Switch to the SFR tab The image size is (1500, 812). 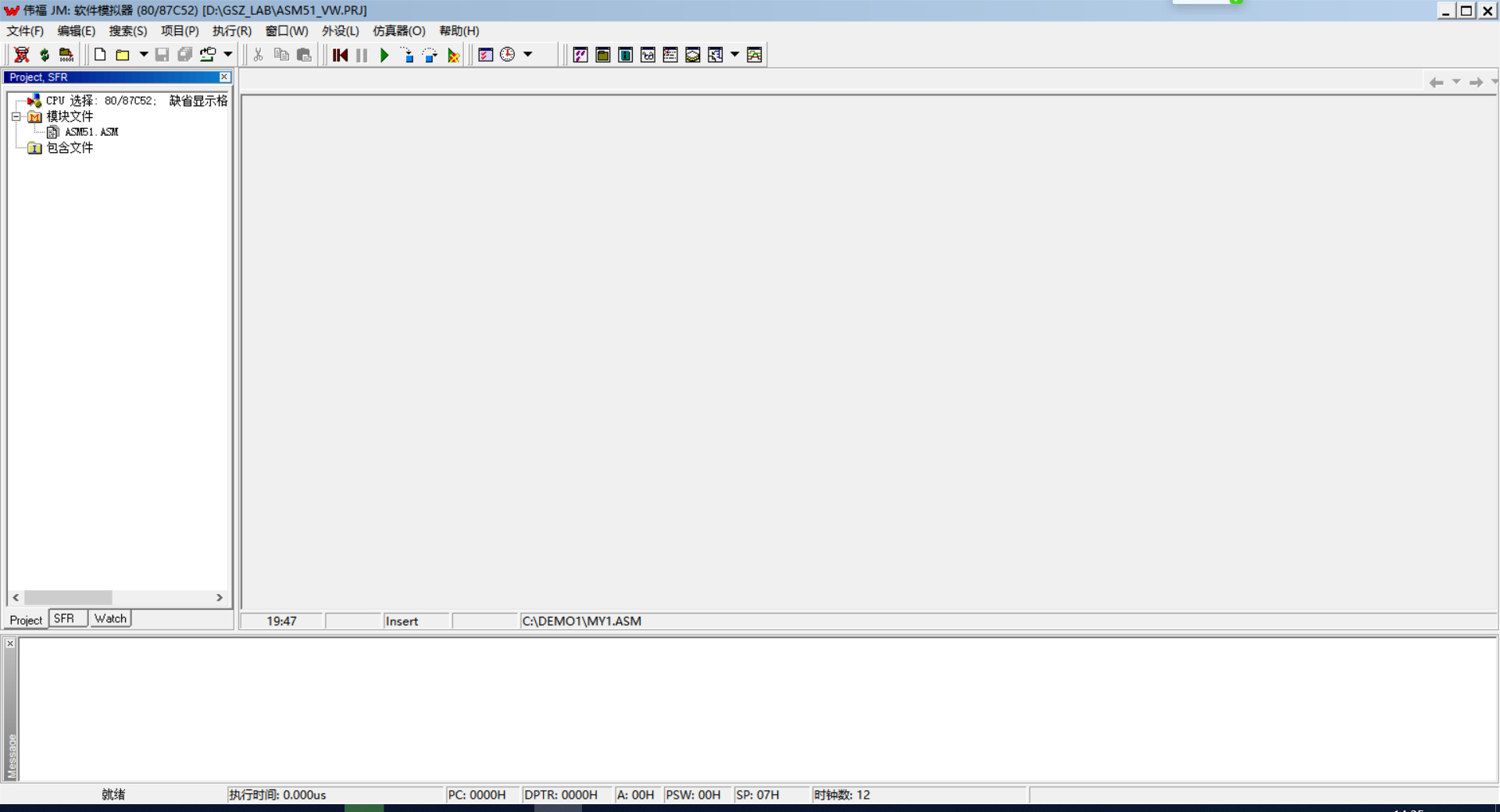pos(64,618)
